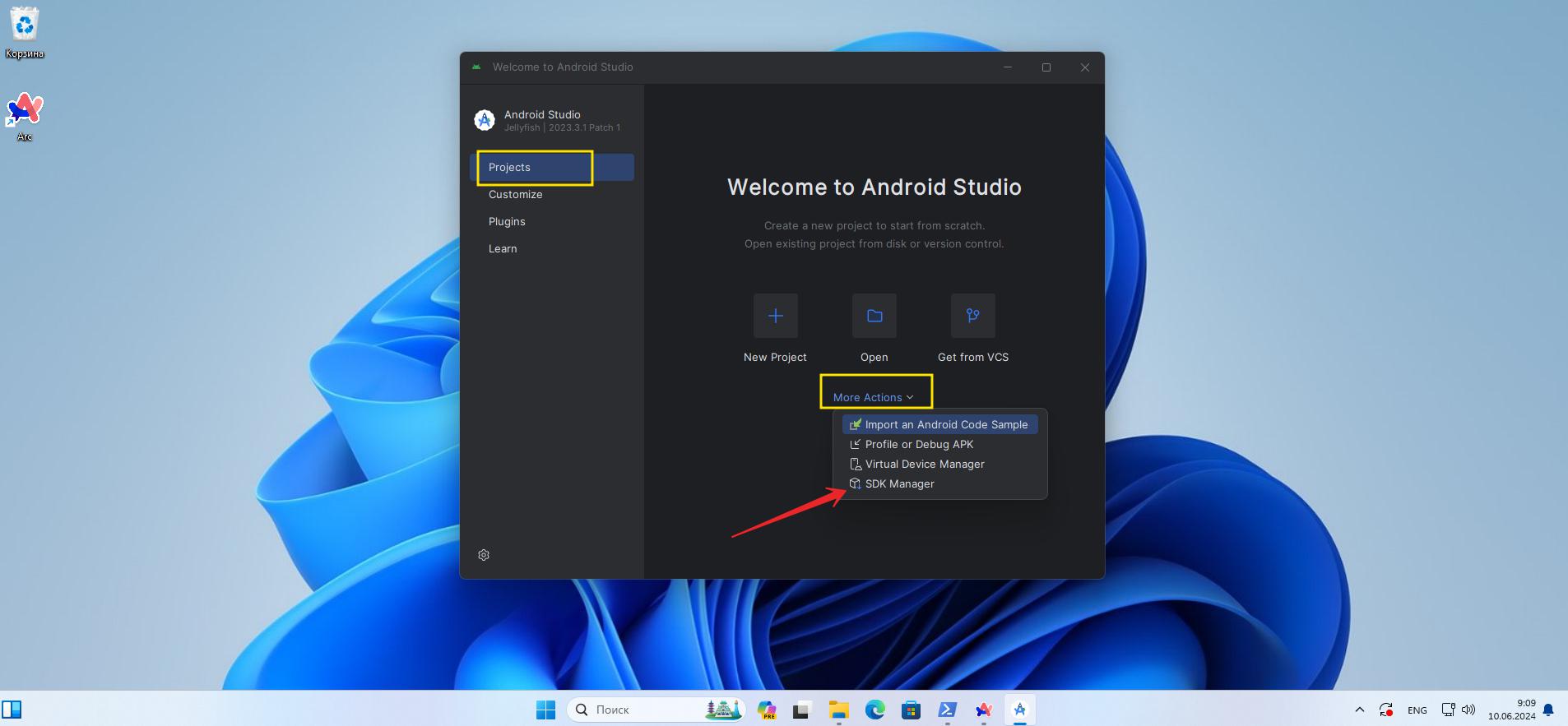Open Microsoft Store from the taskbar
The image size is (1568, 726).
[911, 710]
